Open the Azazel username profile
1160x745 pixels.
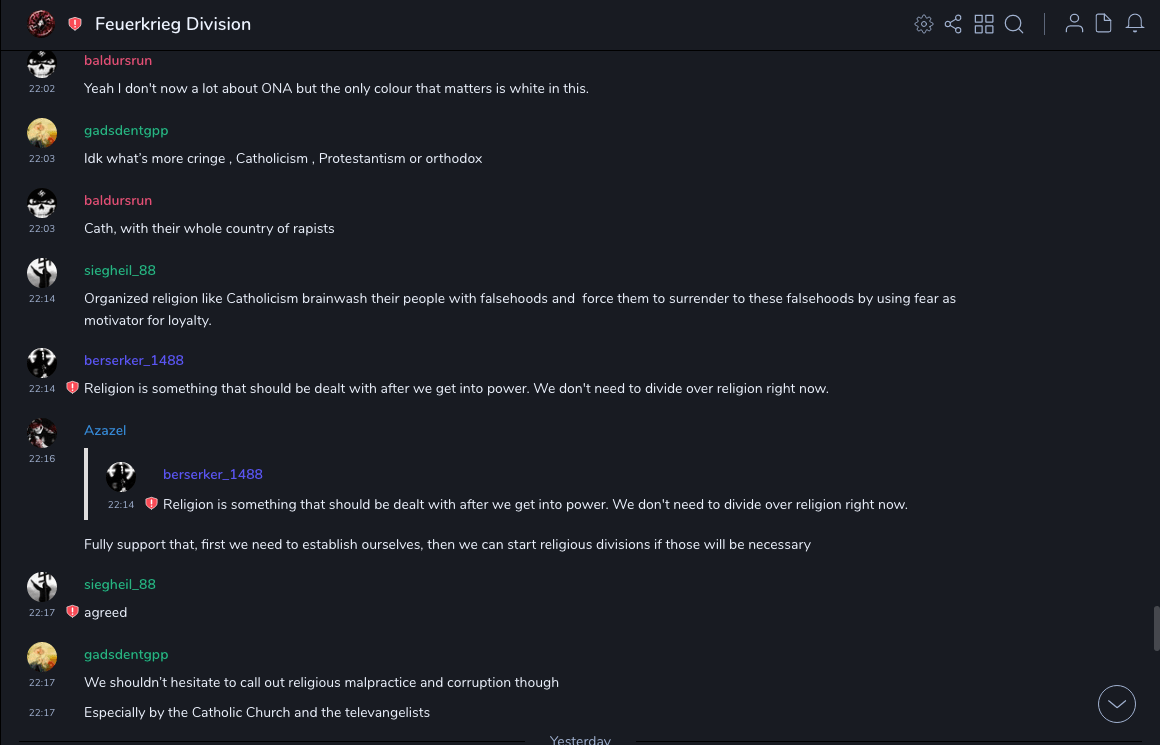pyautogui.click(x=105, y=430)
